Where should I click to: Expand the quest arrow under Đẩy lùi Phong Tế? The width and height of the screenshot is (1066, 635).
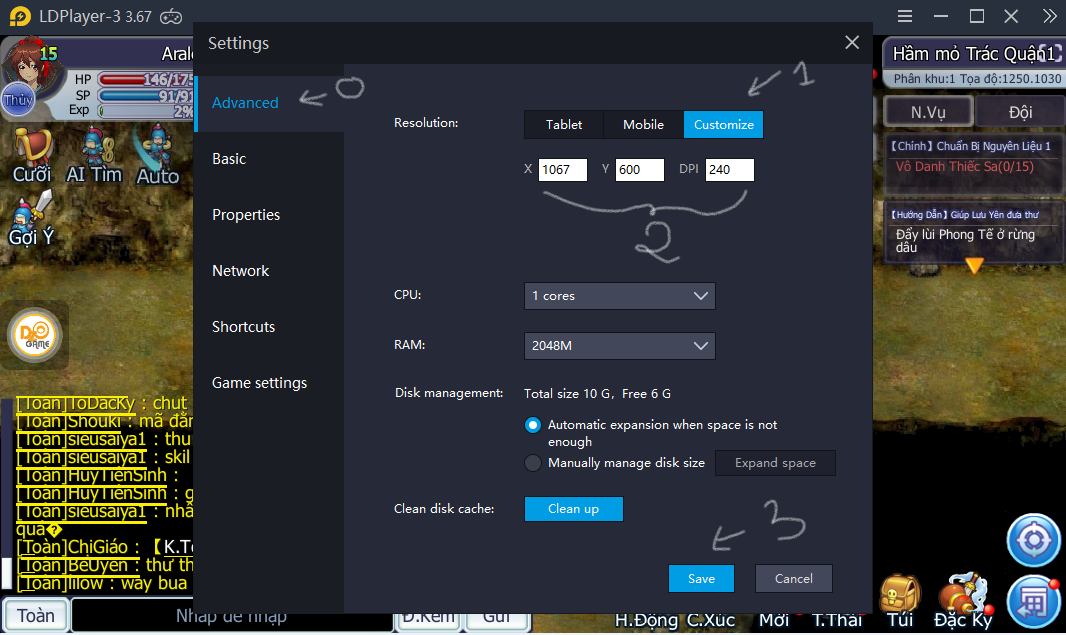pyautogui.click(x=973, y=265)
